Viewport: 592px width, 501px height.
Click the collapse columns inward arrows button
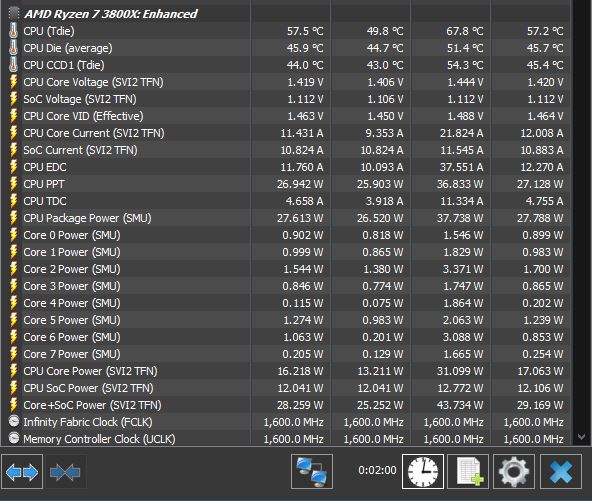[65, 472]
